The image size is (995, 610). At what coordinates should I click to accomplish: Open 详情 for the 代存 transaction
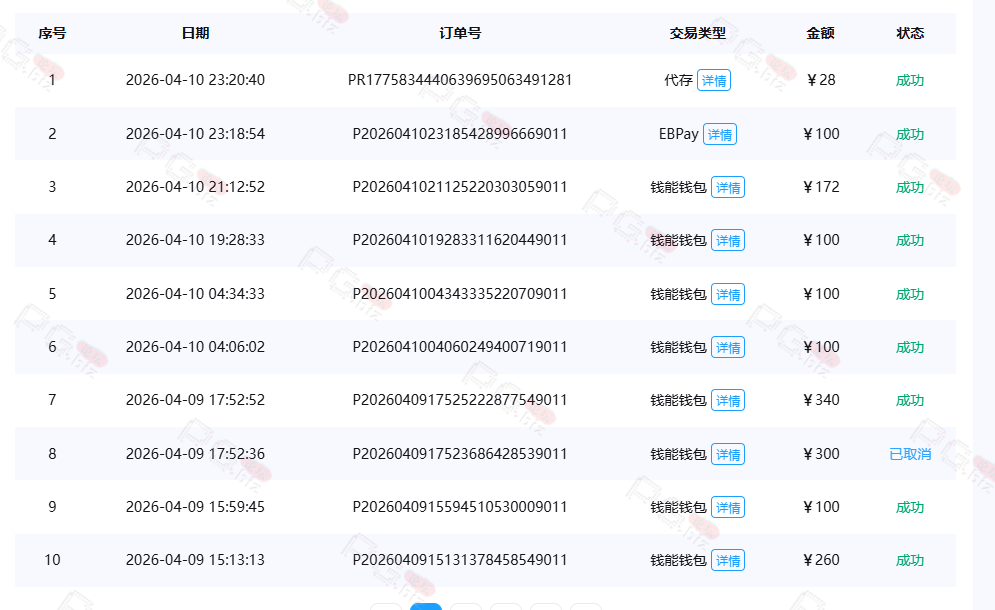point(713,81)
